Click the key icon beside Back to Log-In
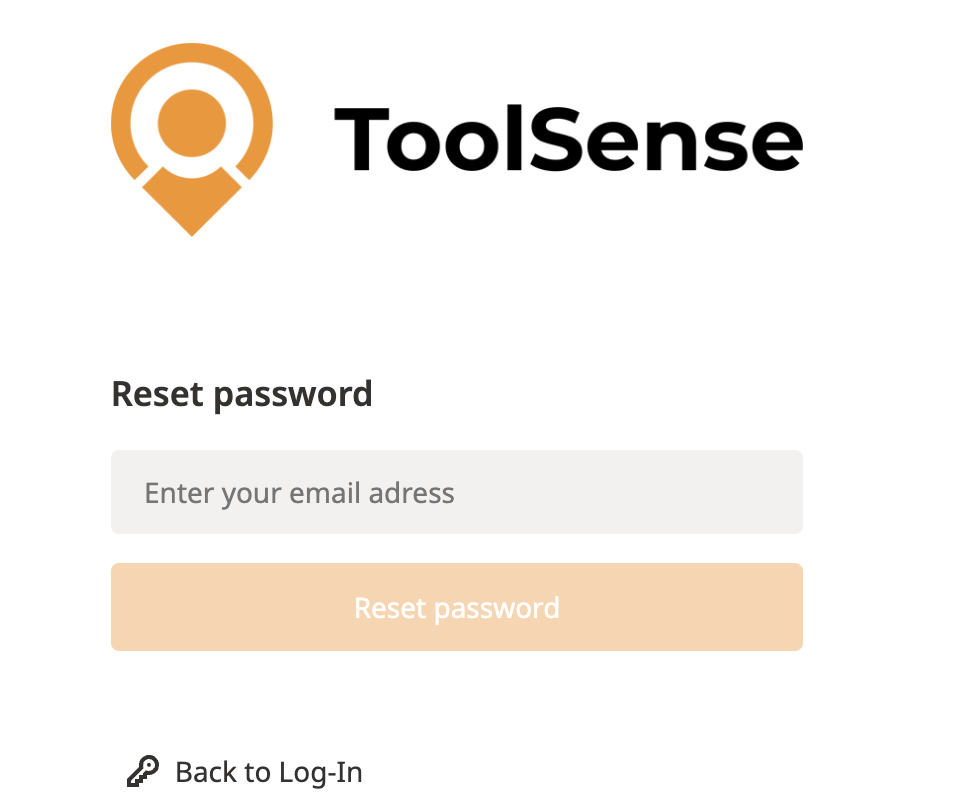Screen dimensions: 976x808 pos(143,772)
